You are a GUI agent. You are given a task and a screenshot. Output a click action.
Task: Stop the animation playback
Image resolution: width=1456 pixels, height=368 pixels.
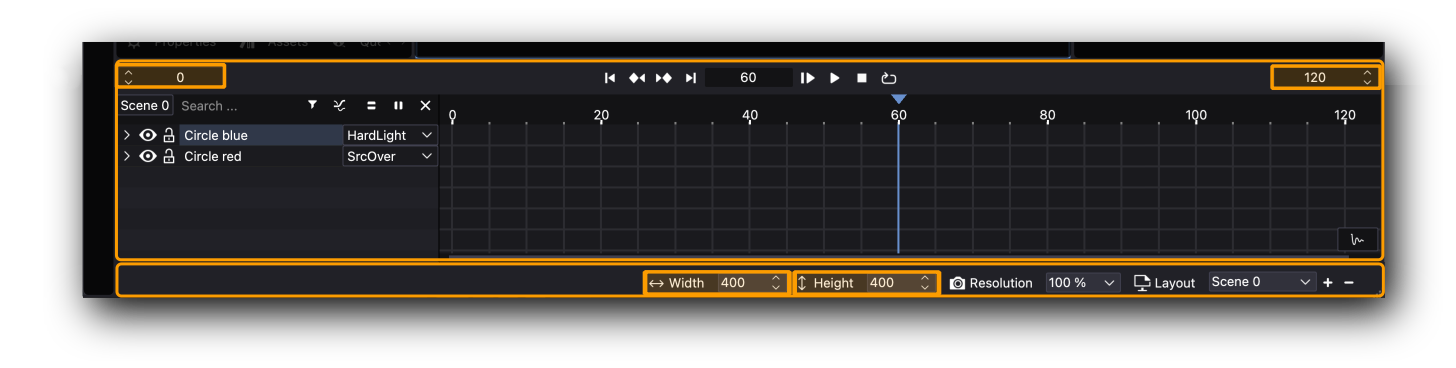pyautogui.click(x=862, y=78)
